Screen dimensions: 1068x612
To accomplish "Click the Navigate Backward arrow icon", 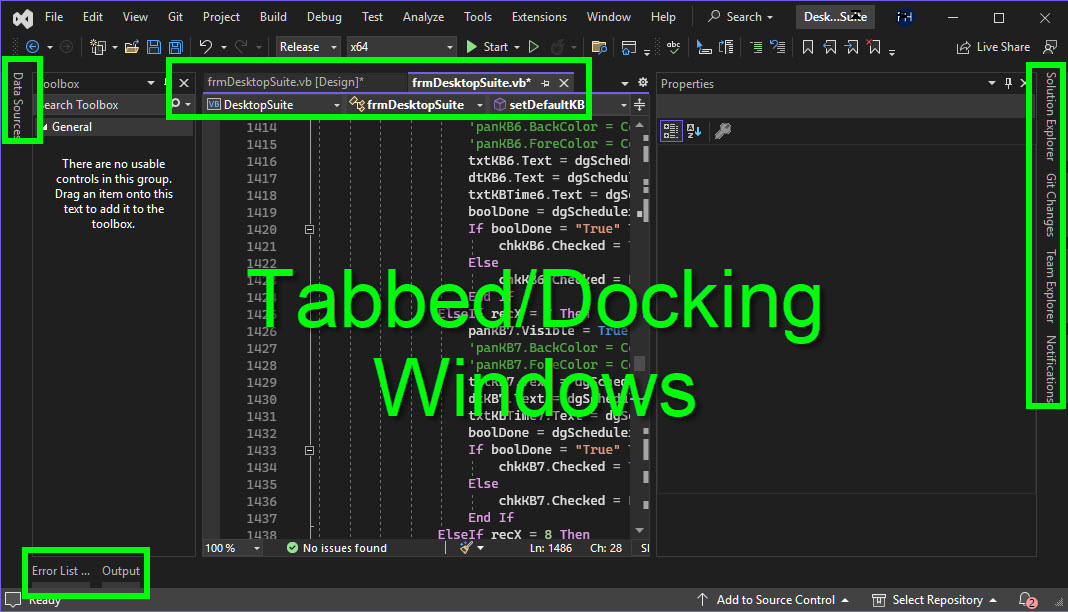I will coord(32,47).
